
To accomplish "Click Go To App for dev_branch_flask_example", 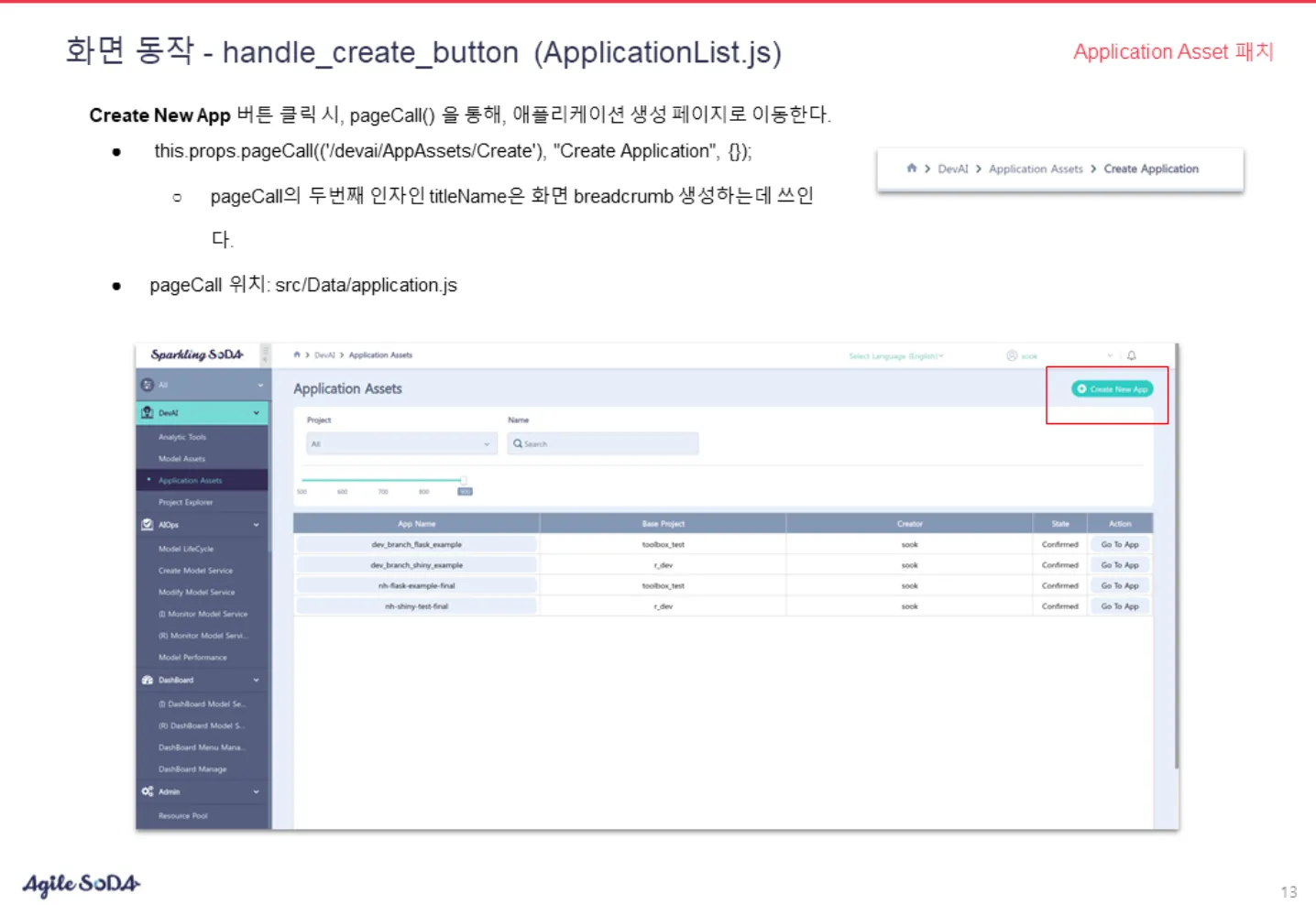I will click(1120, 544).
